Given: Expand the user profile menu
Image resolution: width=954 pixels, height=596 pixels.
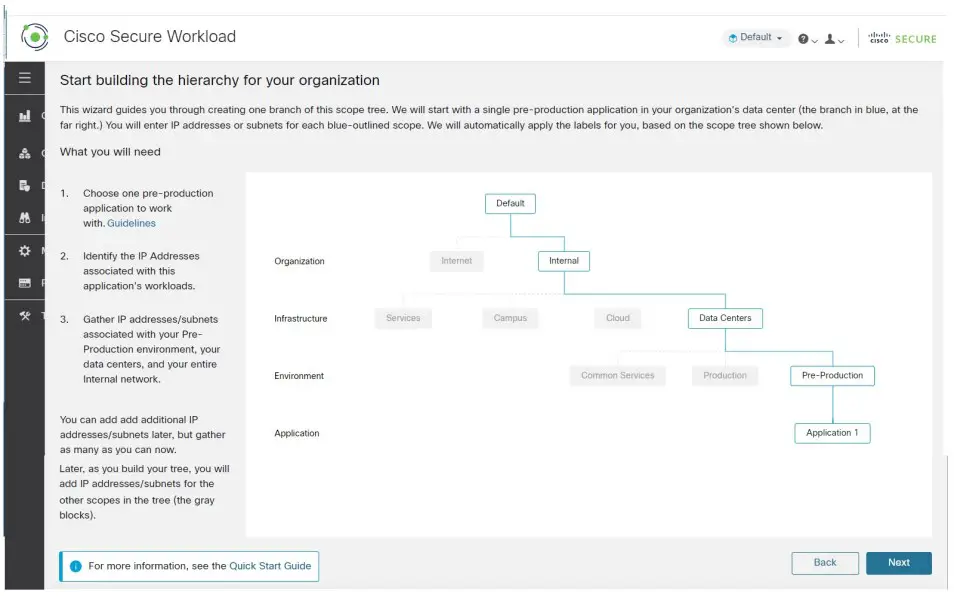Looking at the screenshot, I should tap(834, 39).
